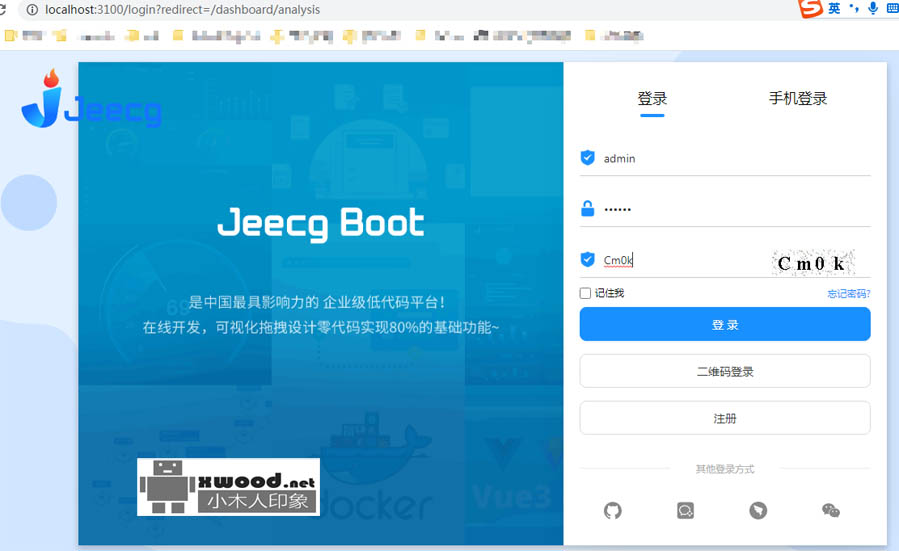Click the shield icon beside captcha input
The width and height of the screenshot is (899, 551).
(x=588, y=260)
